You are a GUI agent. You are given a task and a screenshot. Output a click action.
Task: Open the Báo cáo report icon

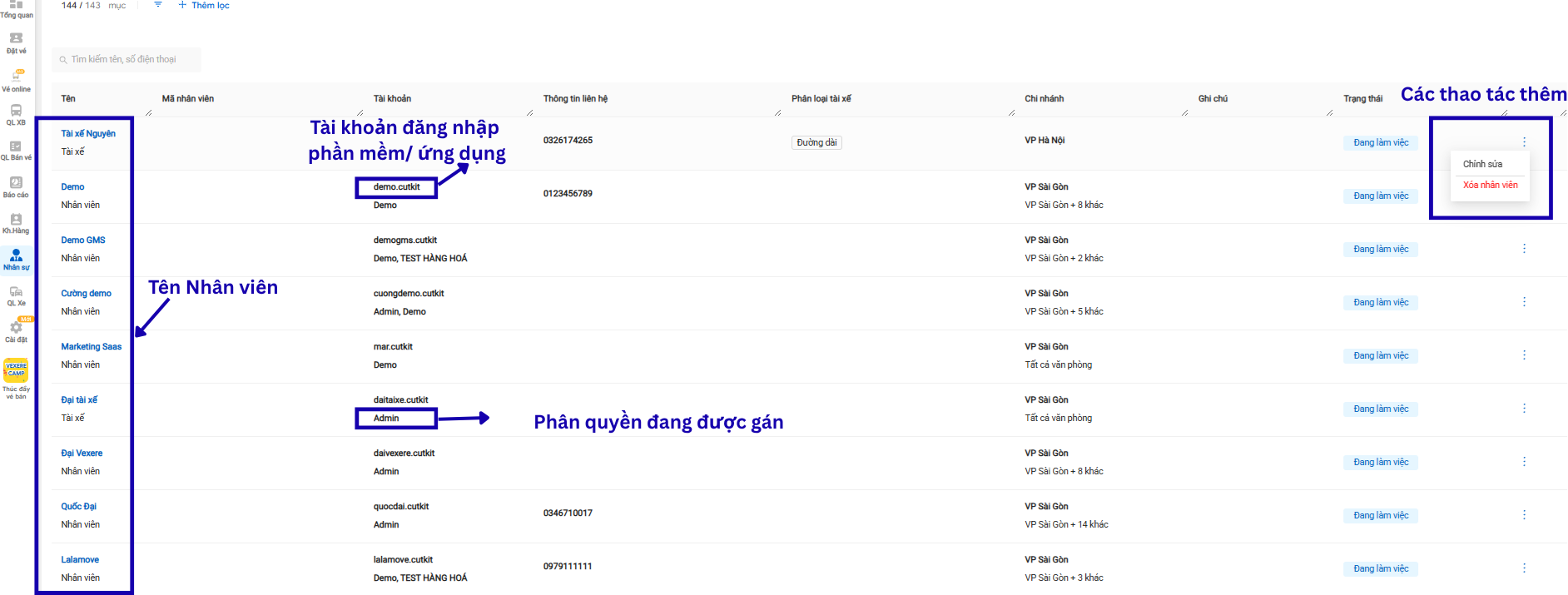click(16, 182)
